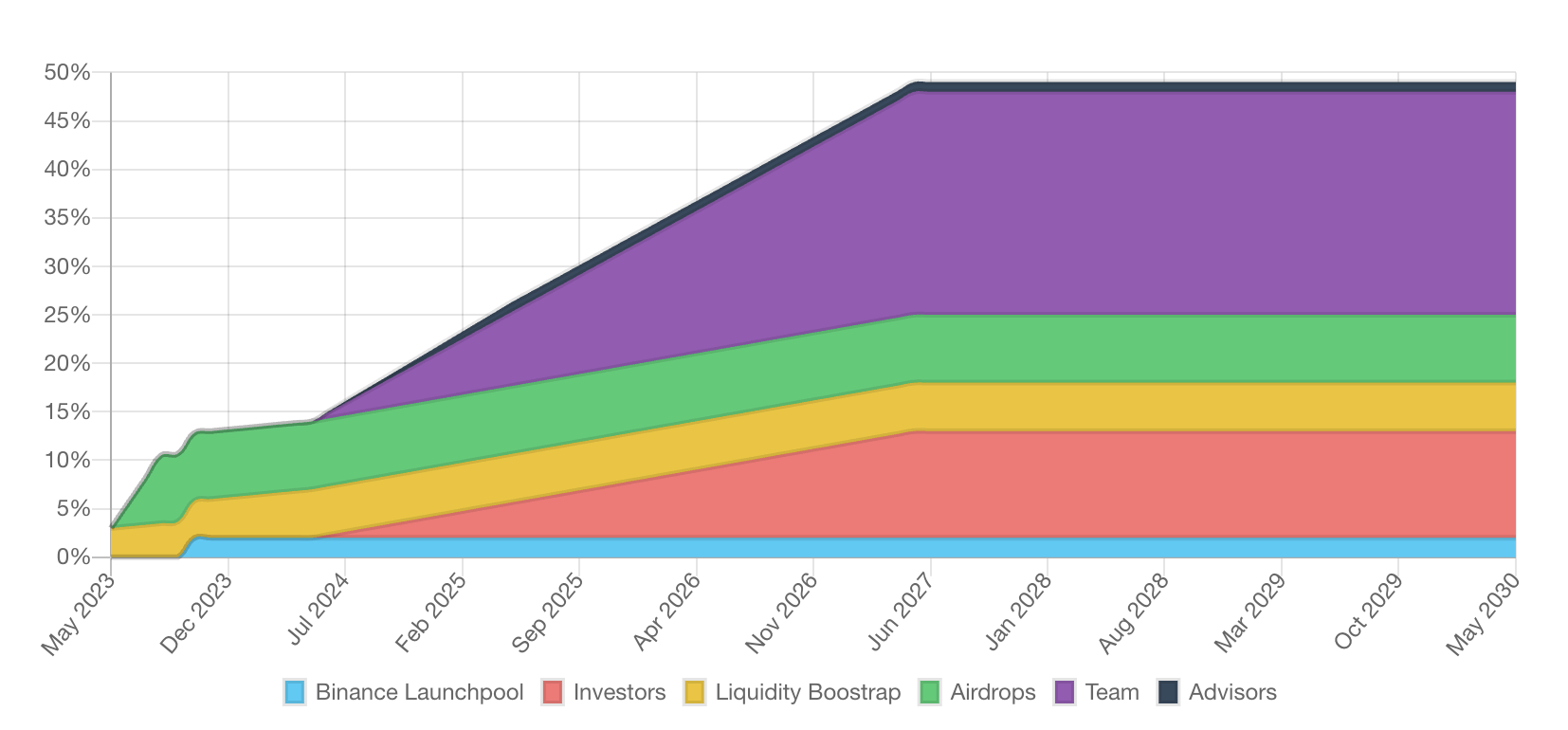Click the Airdrops green legend swatch
This screenshot has height=730, width=1568.
pos(930,692)
